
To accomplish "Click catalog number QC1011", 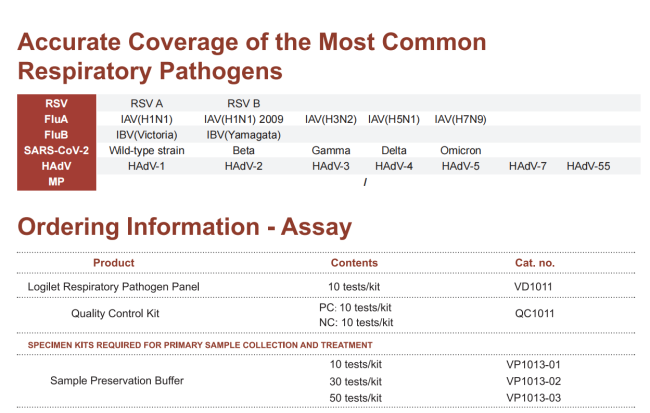I will pyautogui.click(x=534, y=314).
